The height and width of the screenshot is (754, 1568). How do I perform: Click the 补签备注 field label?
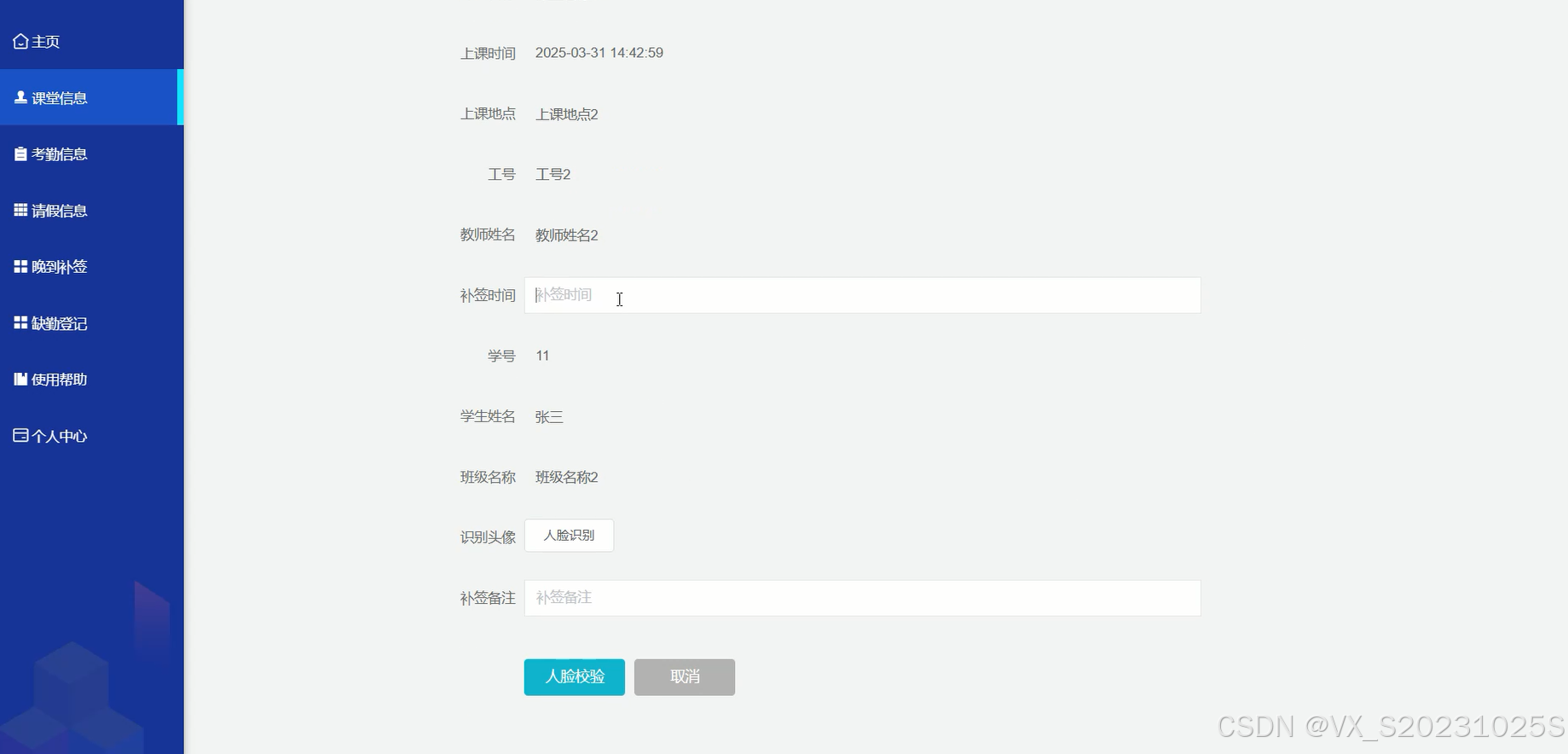point(488,598)
